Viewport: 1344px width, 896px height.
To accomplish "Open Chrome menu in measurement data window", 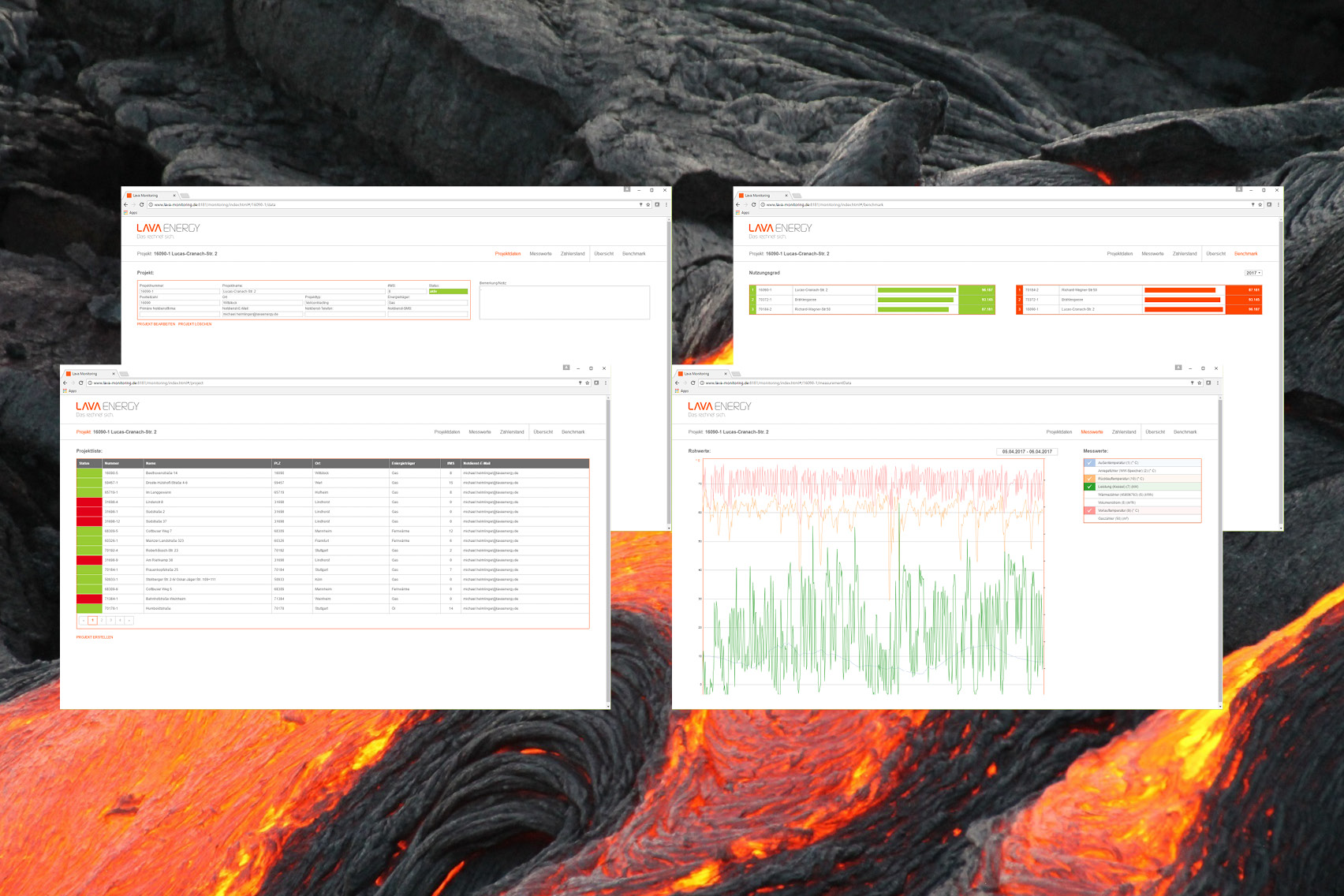I will coord(1218,383).
